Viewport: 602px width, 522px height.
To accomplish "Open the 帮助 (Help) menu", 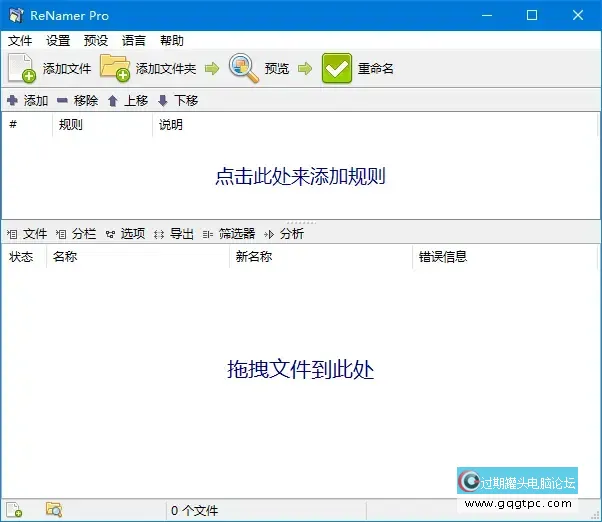I will tap(172, 40).
